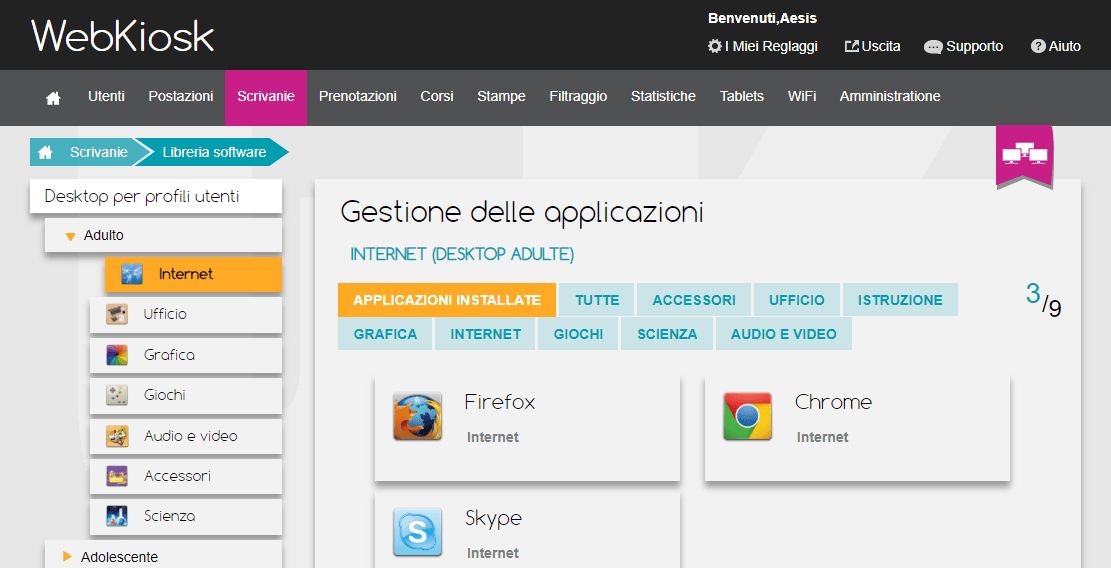Open the Filtraggio section
This screenshot has height=568, width=1111.
578,96
